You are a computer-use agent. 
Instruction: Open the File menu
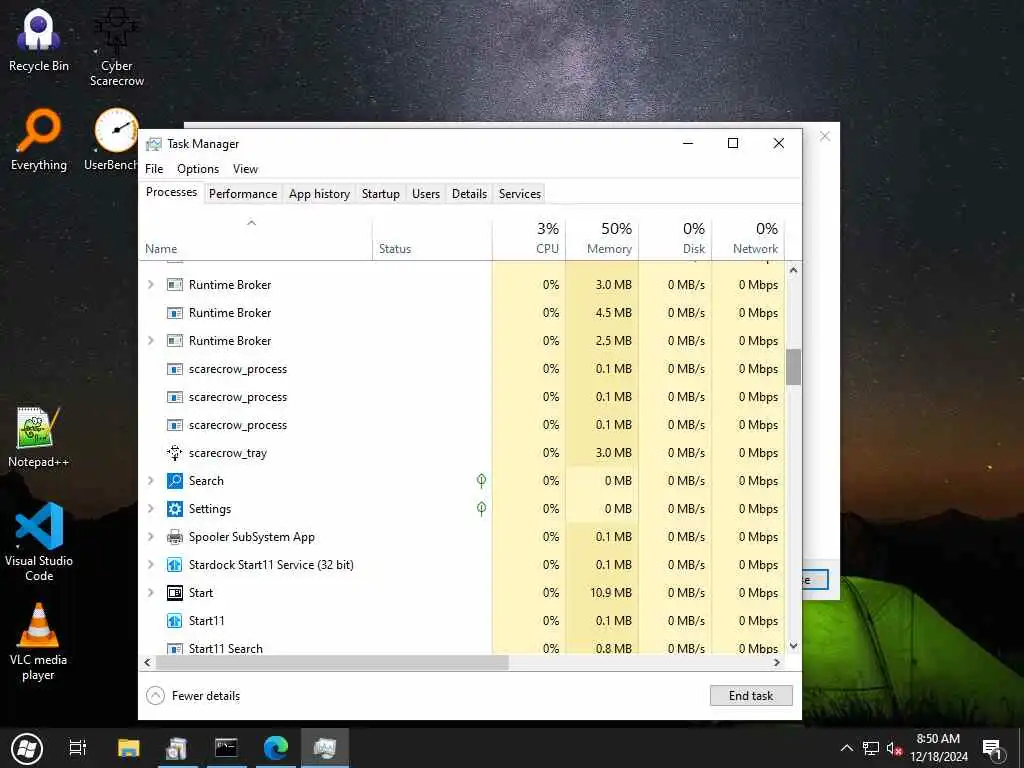[154, 169]
